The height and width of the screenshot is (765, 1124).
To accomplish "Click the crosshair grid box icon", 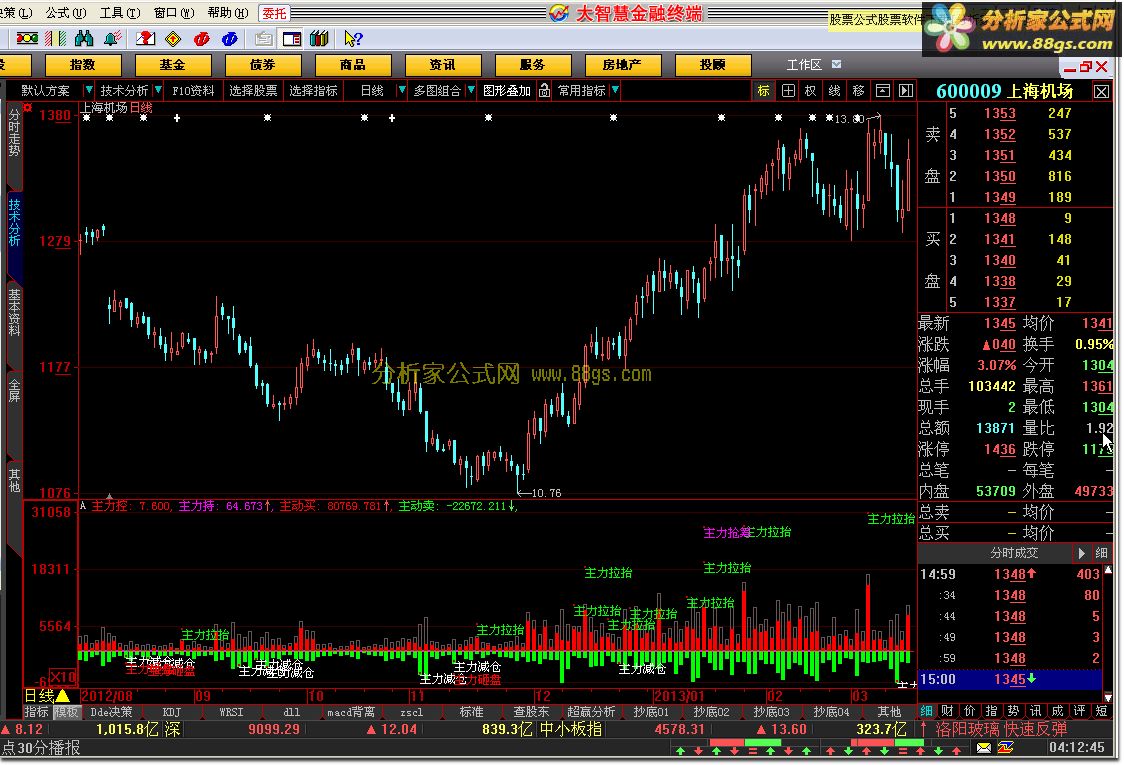I will pyautogui.click(x=788, y=90).
